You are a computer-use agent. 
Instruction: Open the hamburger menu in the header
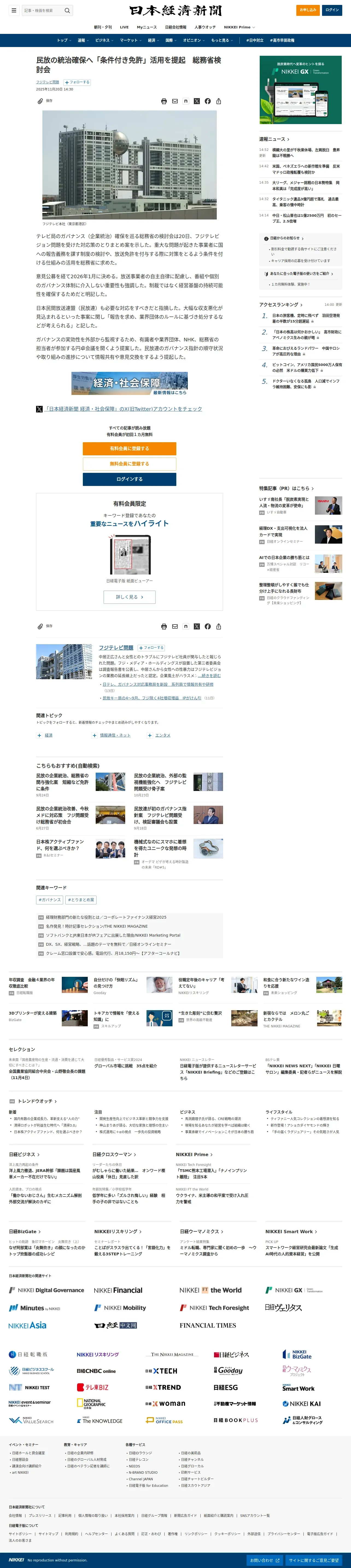click(13, 10)
